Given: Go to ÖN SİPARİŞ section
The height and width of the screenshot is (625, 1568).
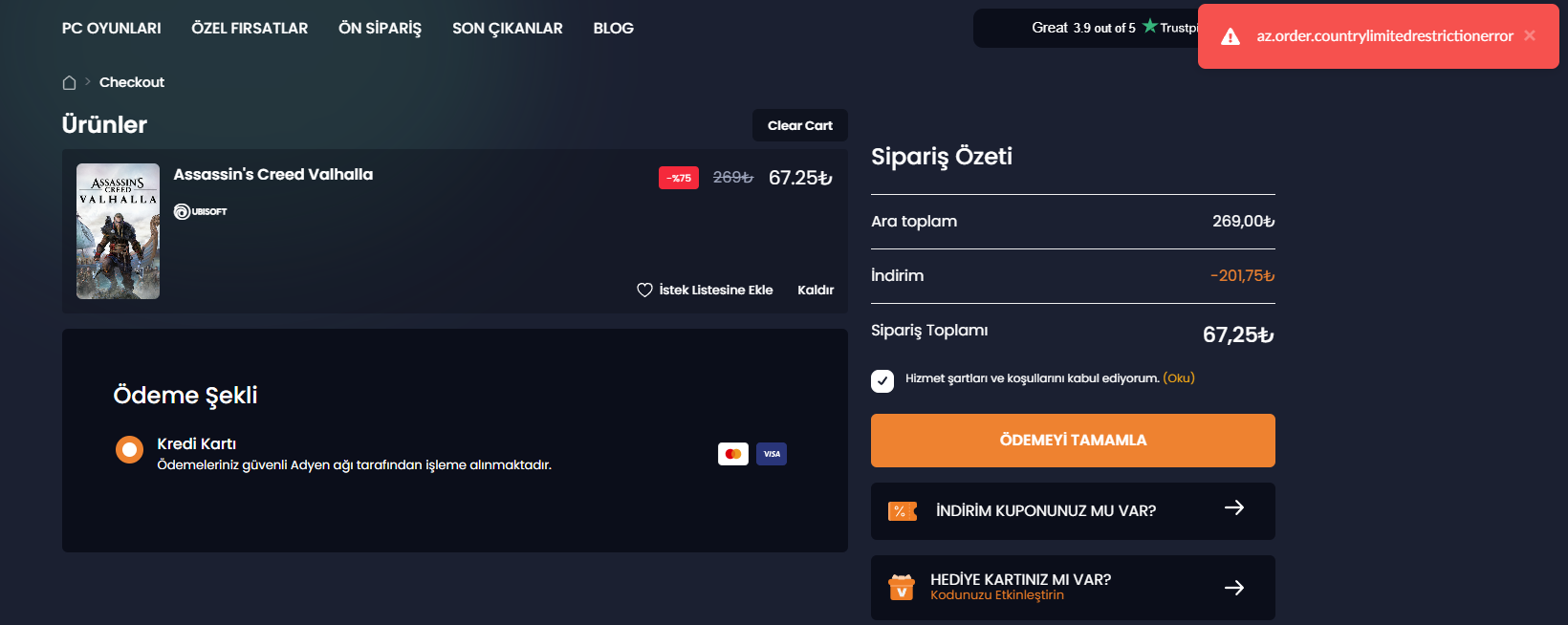Looking at the screenshot, I should pyautogui.click(x=380, y=29).
